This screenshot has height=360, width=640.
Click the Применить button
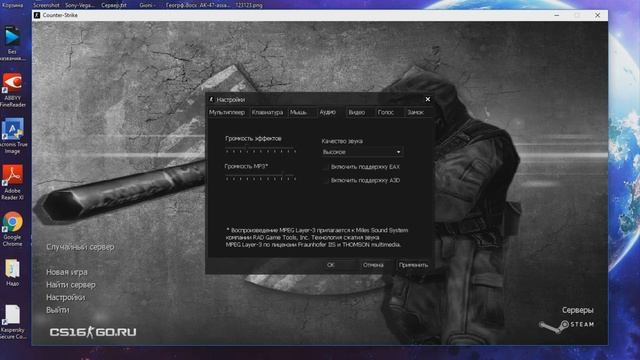tap(413, 265)
